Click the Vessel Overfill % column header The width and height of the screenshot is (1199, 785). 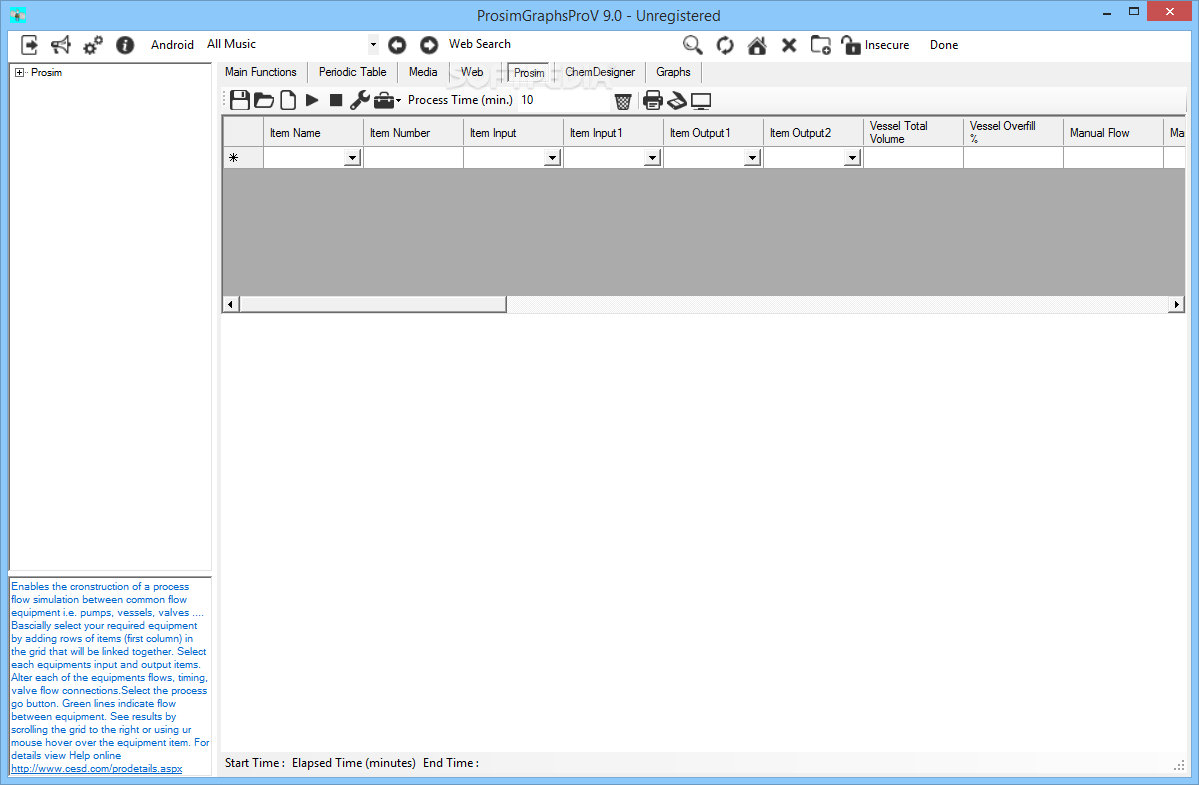(1013, 133)
